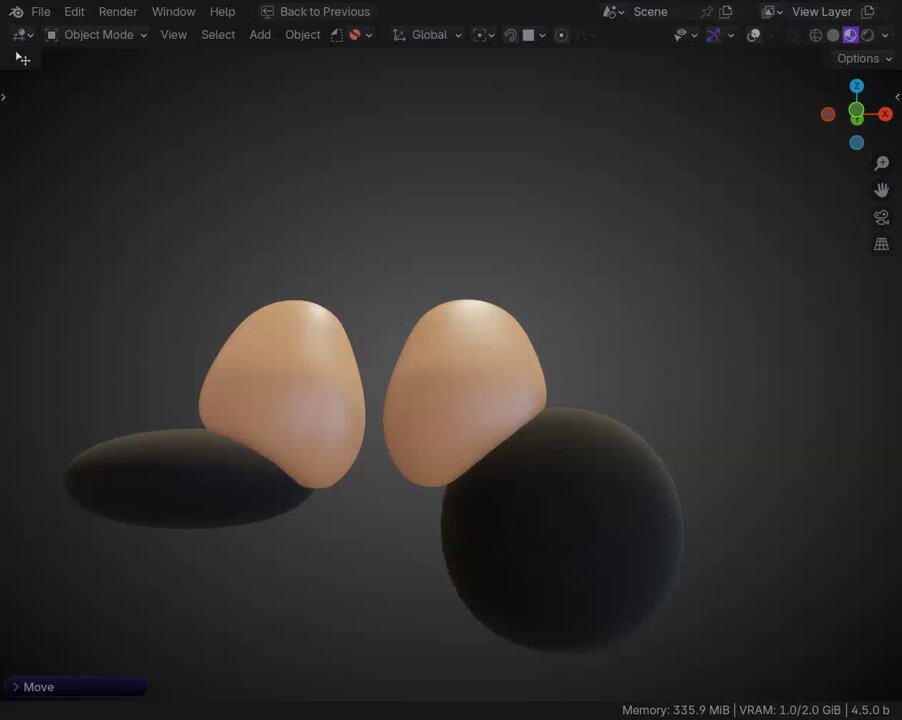Screen dimensions: 902x720
Task: Click the Memory usage text in status bar
Action: (x=675, y=710)
